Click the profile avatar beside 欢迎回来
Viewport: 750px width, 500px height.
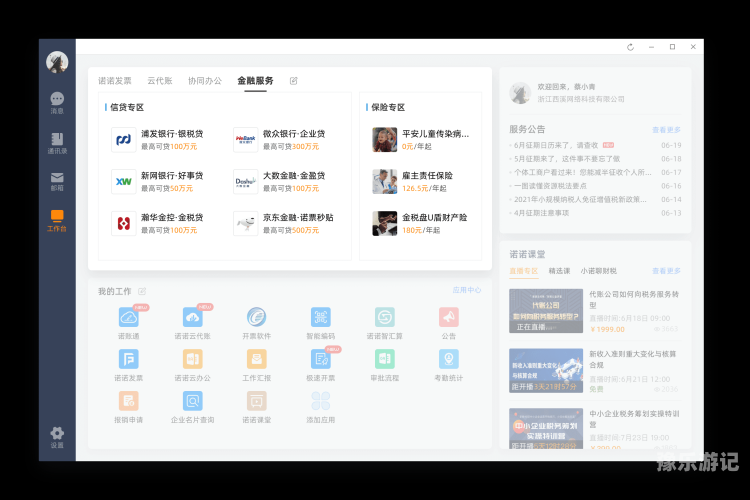tap(520, 93)
